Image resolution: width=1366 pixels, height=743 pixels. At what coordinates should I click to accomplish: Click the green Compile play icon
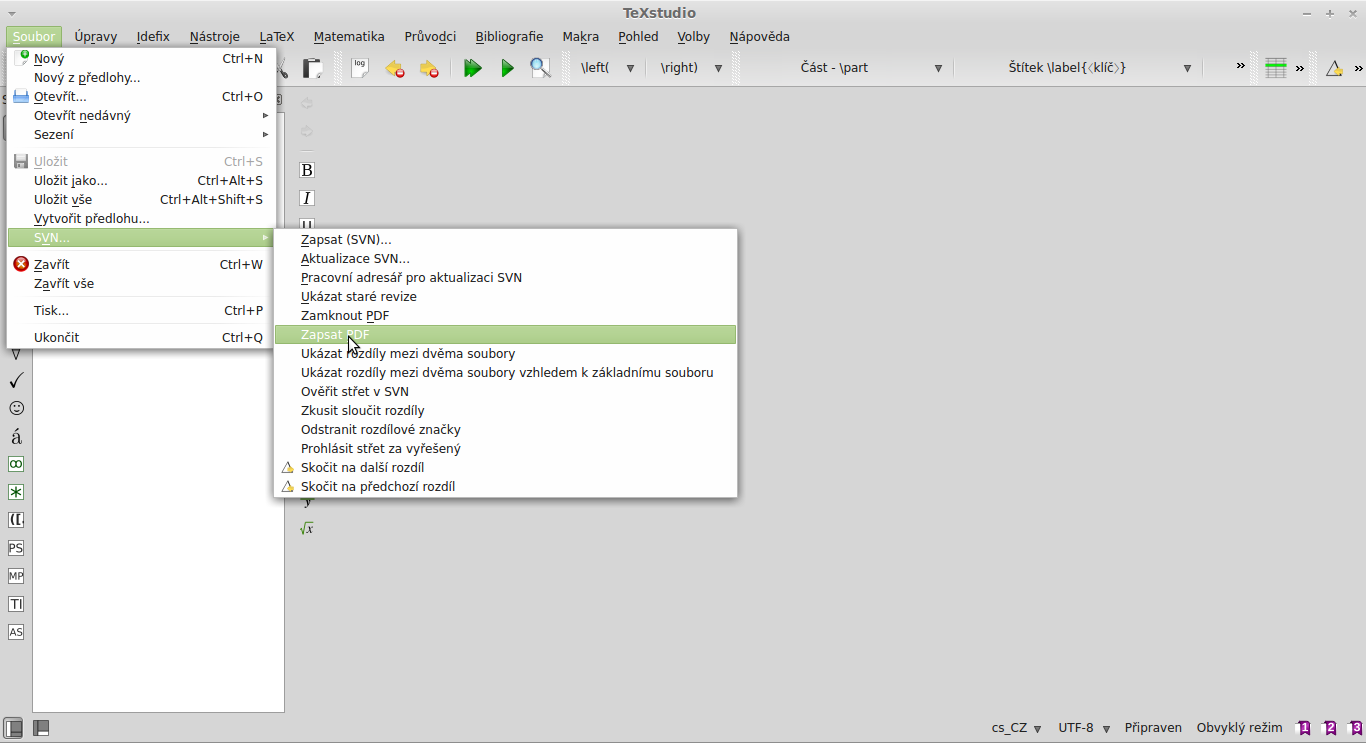507,68
